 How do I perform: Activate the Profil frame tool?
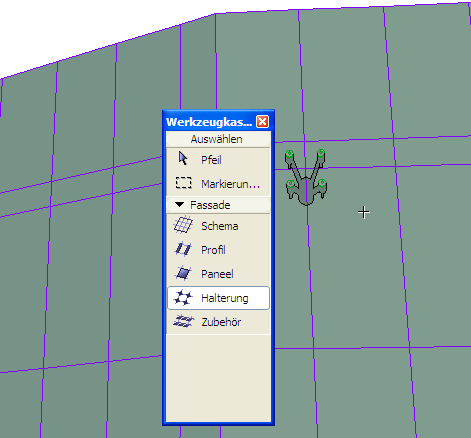click(x=218, y=250)
